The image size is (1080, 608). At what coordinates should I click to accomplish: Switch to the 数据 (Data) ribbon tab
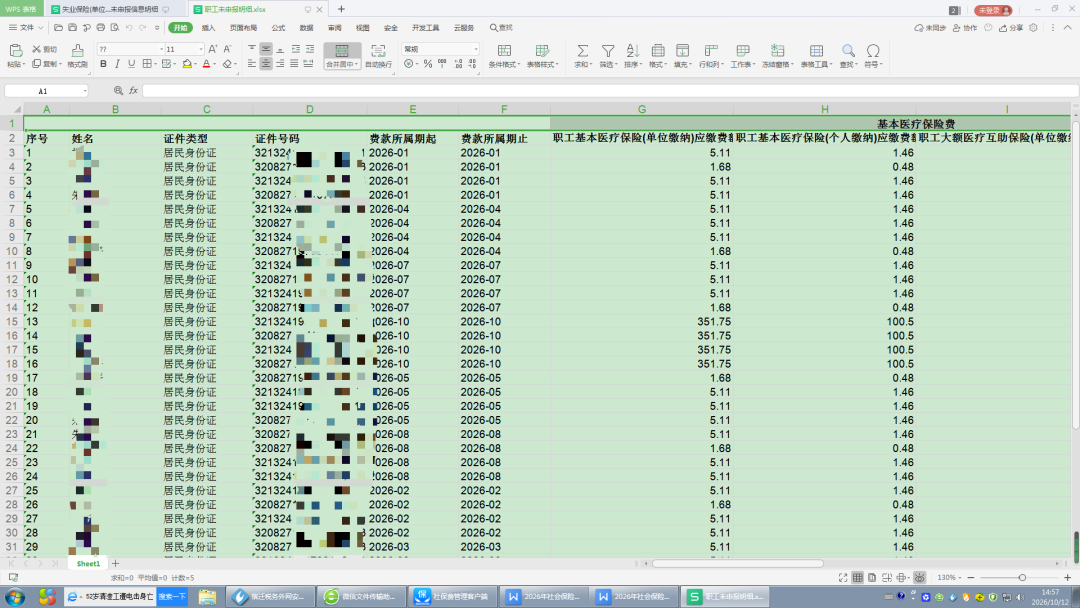[x=307, y=28]
